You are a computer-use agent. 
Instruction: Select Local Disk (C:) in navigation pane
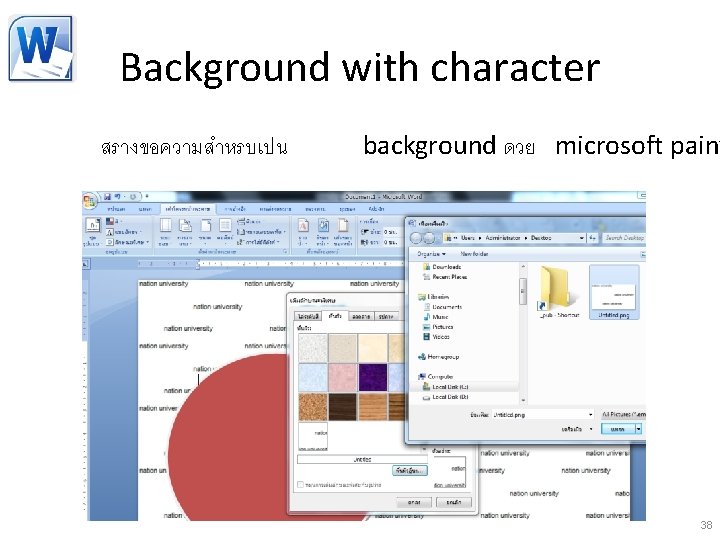pyautogui.click(x=446, y=387)
